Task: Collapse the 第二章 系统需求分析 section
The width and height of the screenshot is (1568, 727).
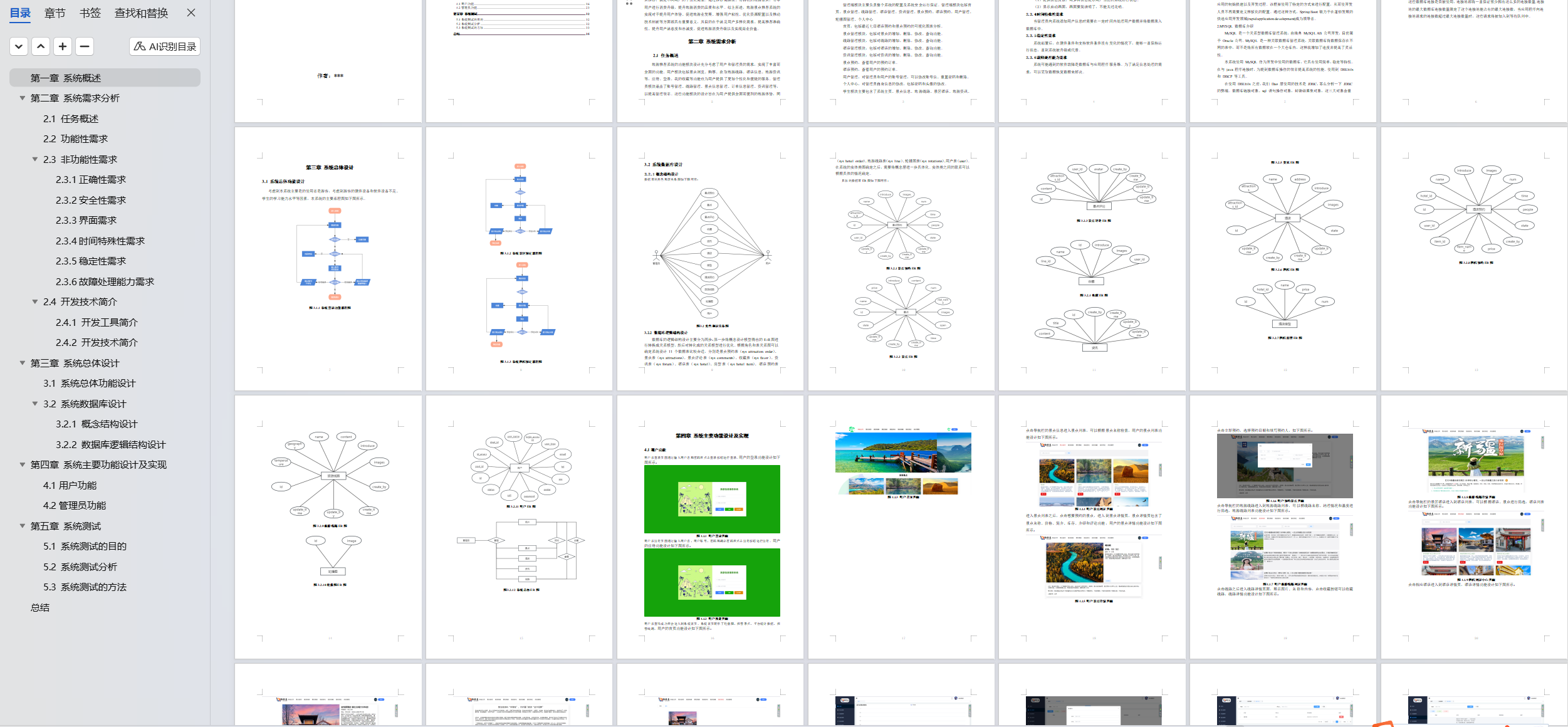Action: click(x=23, y=98)
